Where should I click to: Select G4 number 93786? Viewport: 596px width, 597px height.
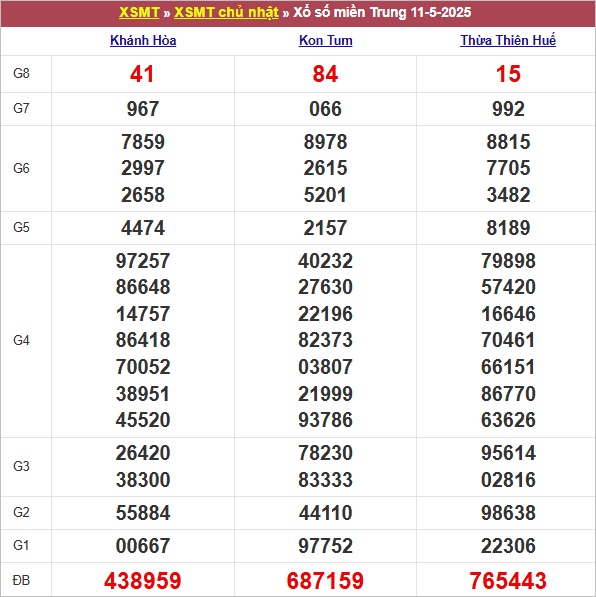(x=325, y=420)
